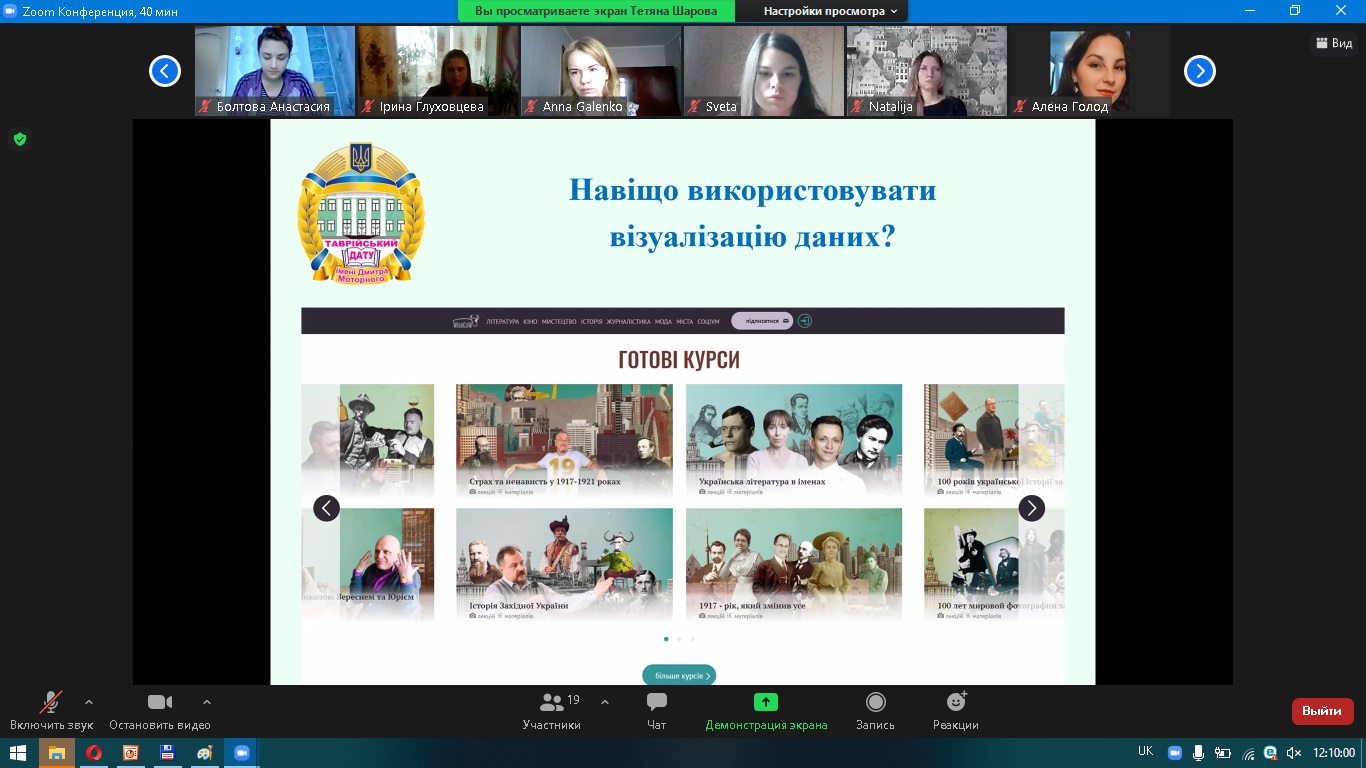Leave the meeting with Выйти
Viewport: 1366px width, 768px height.
coord(1323,711)
